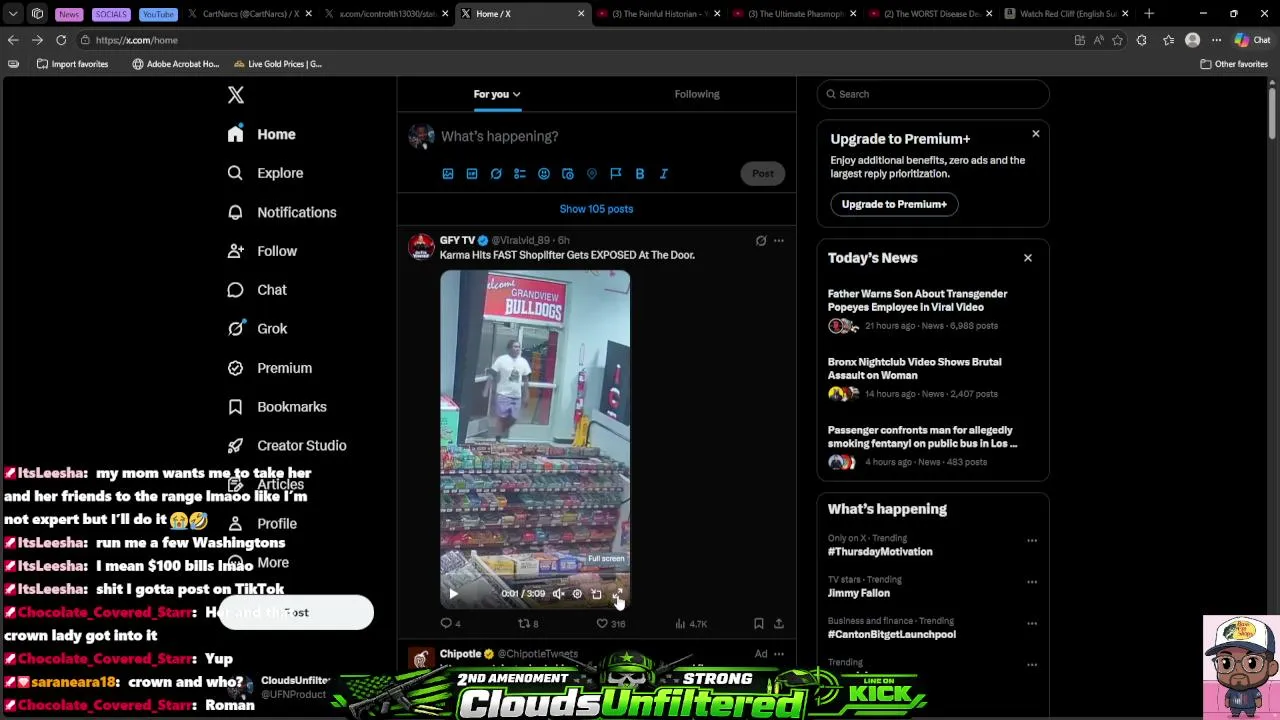The width and height of the screenshot is (1280, 720).
Task: Open the Jimmy Fallon trend
Action: click(x=932, y=587)
